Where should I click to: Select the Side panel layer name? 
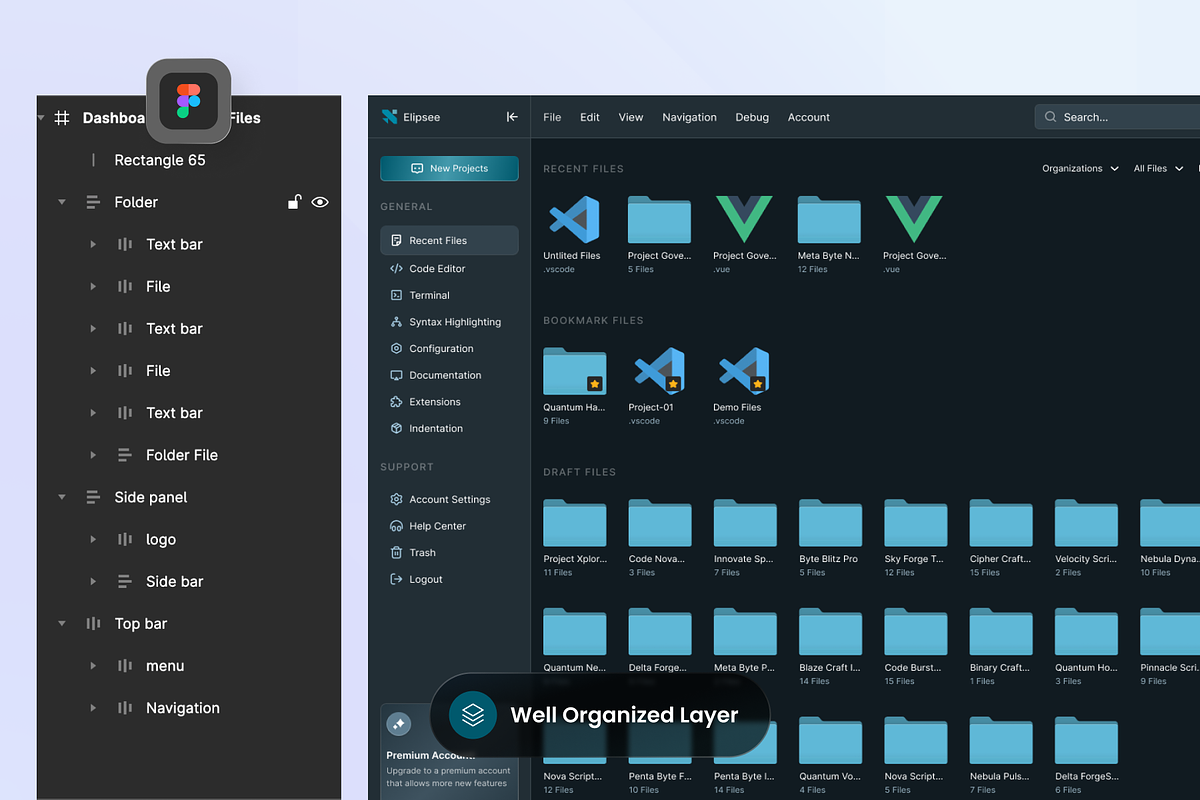(x=151, y=497)
